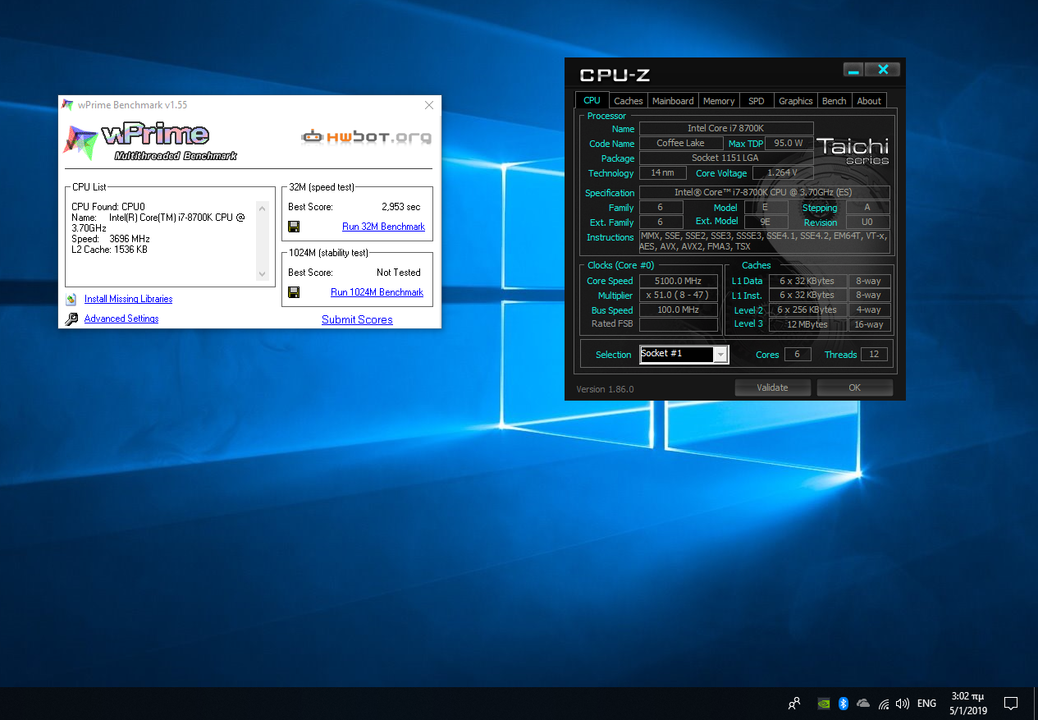This screenshot has width=1038, height=720.
Task: Click the "Version 1.86.0" label
Action: pyautogui.click(x=605, y=389)
